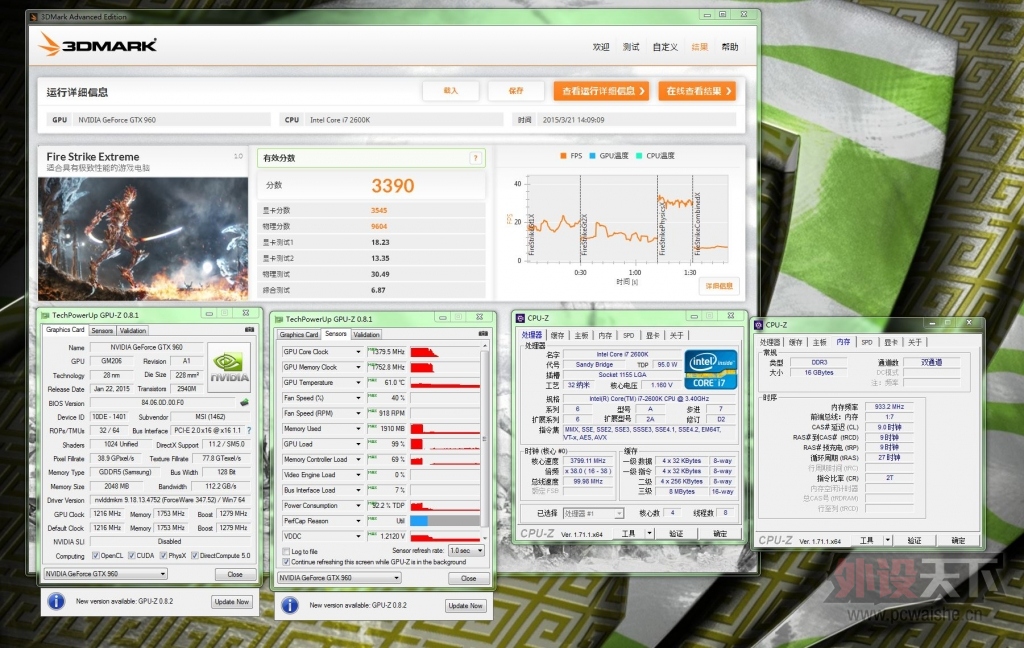
Task: Click the score help question mark icon
Action: click(x=475, y=158)
